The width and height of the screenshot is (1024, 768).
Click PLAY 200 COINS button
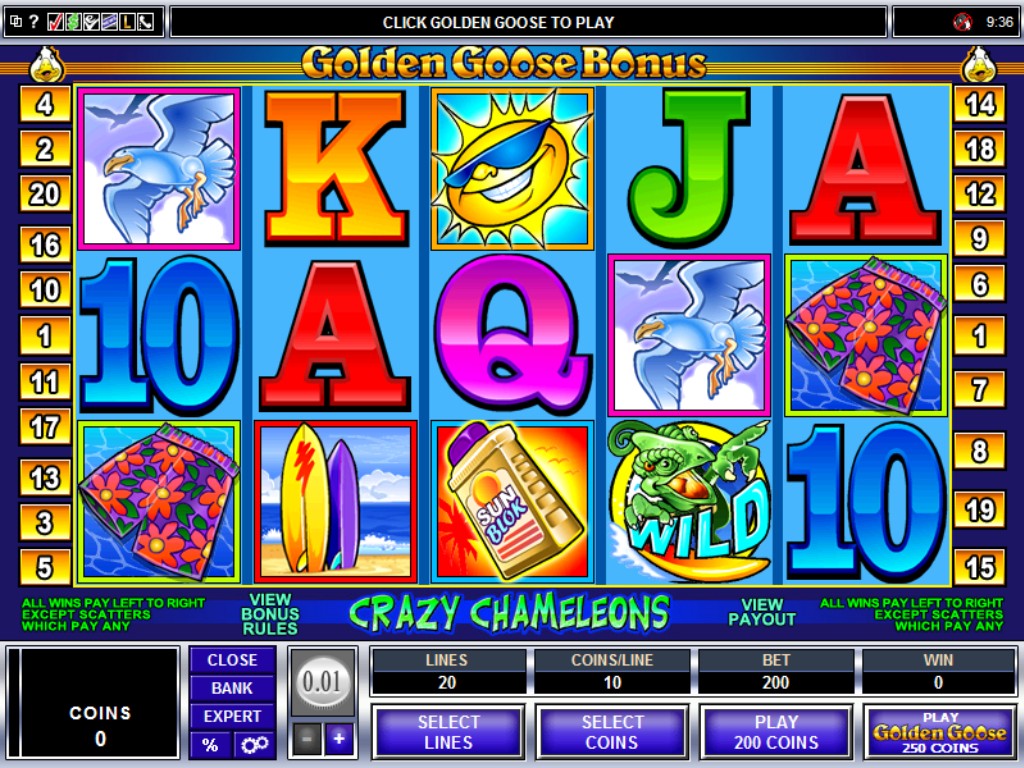tap(776, 732)
